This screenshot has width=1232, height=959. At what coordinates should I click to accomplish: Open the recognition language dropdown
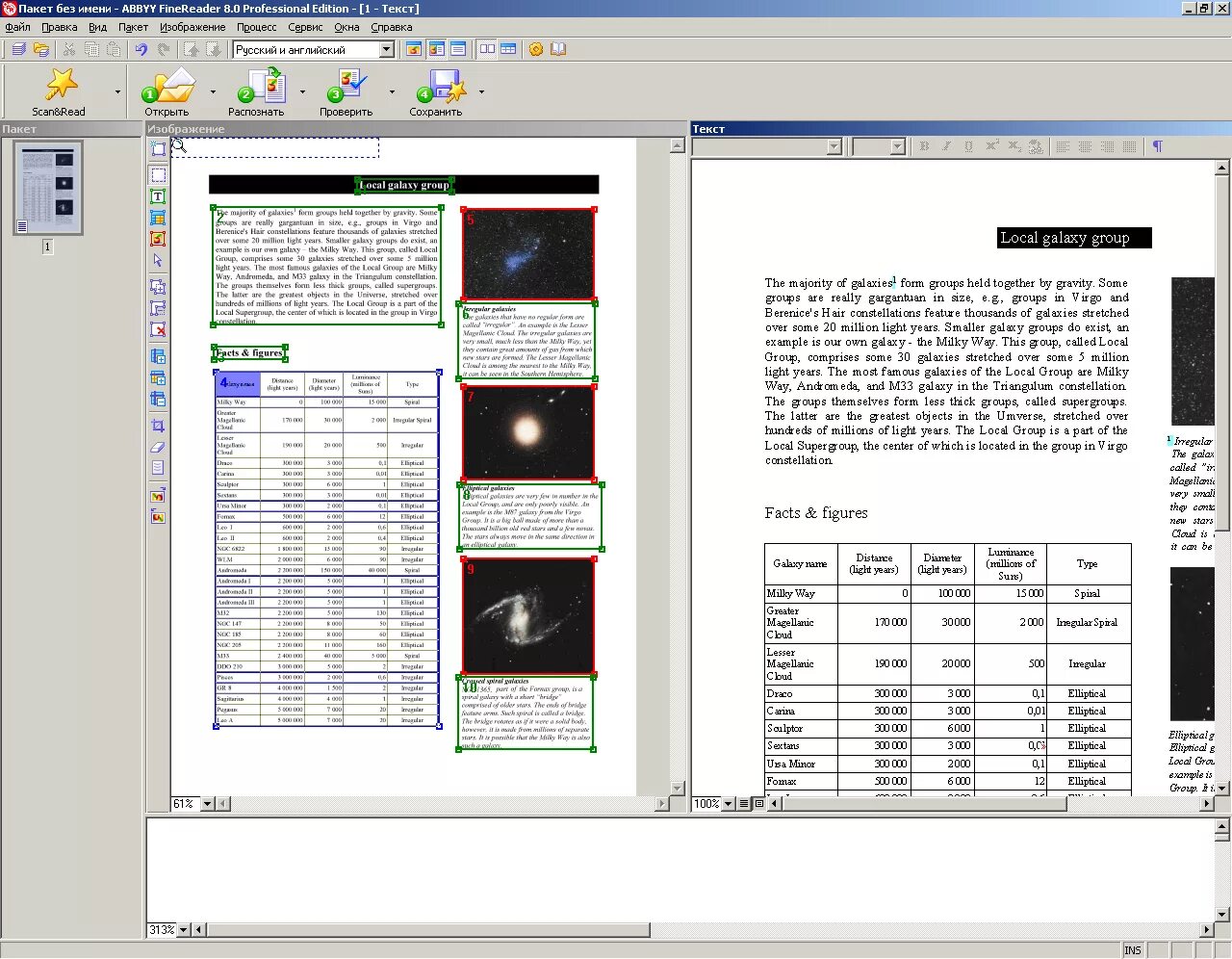coord(387,49)
